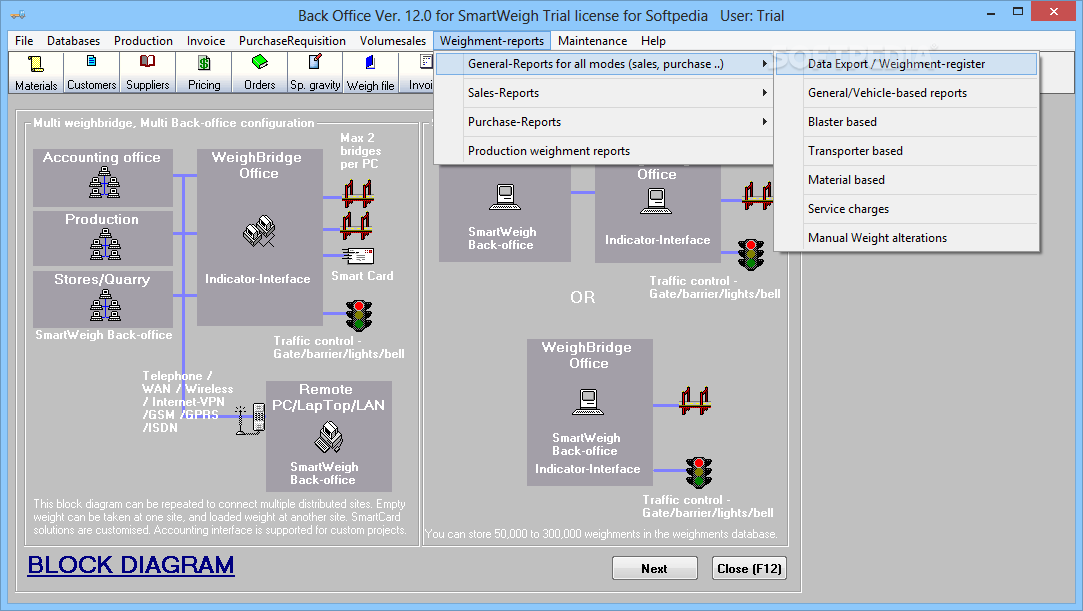Click the 'Max 2 bridges per PC' label

pyautogui.click(x=360, y=151)
